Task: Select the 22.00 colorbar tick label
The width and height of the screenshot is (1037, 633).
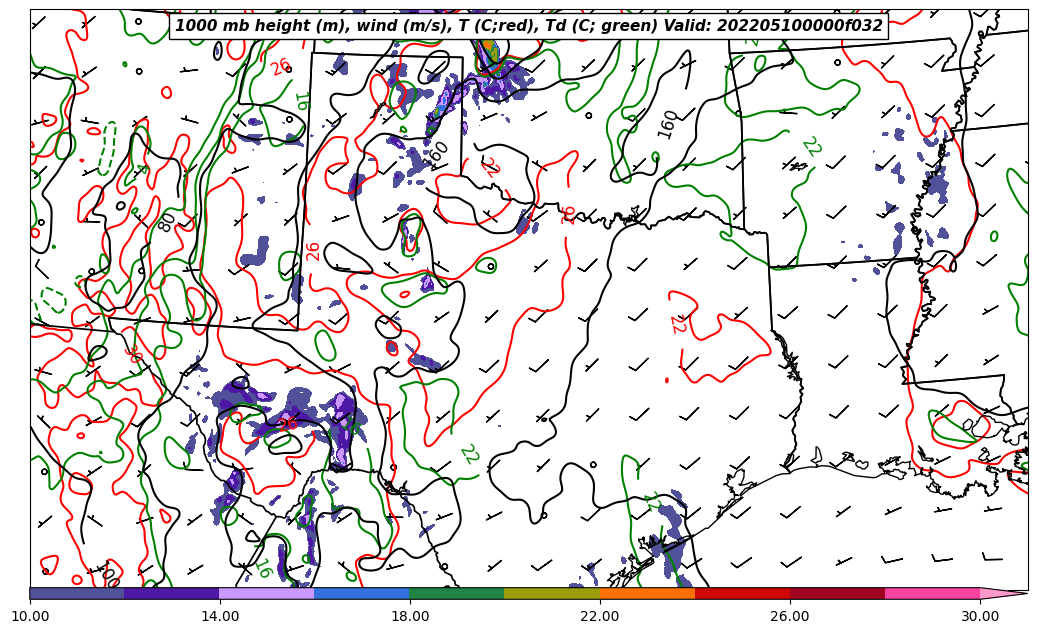Action: click(x=600, y=617)
